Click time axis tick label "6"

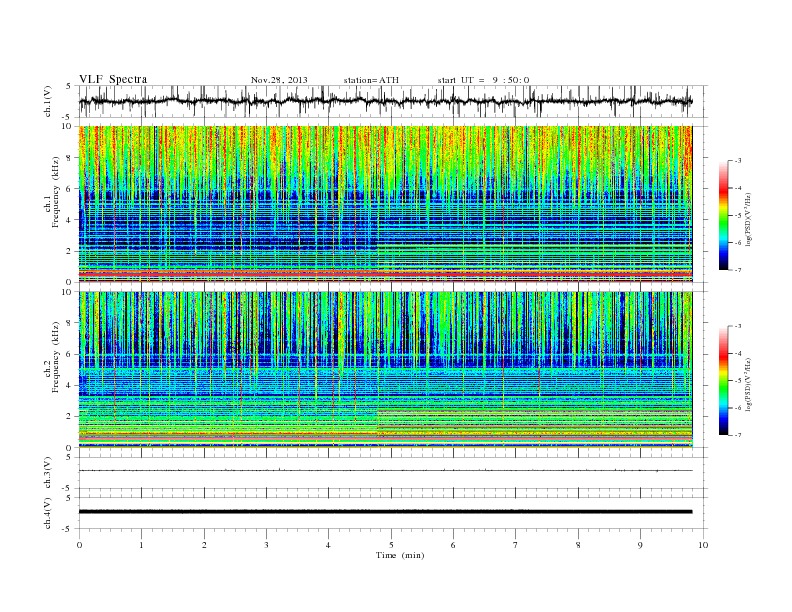click(453, 545)
